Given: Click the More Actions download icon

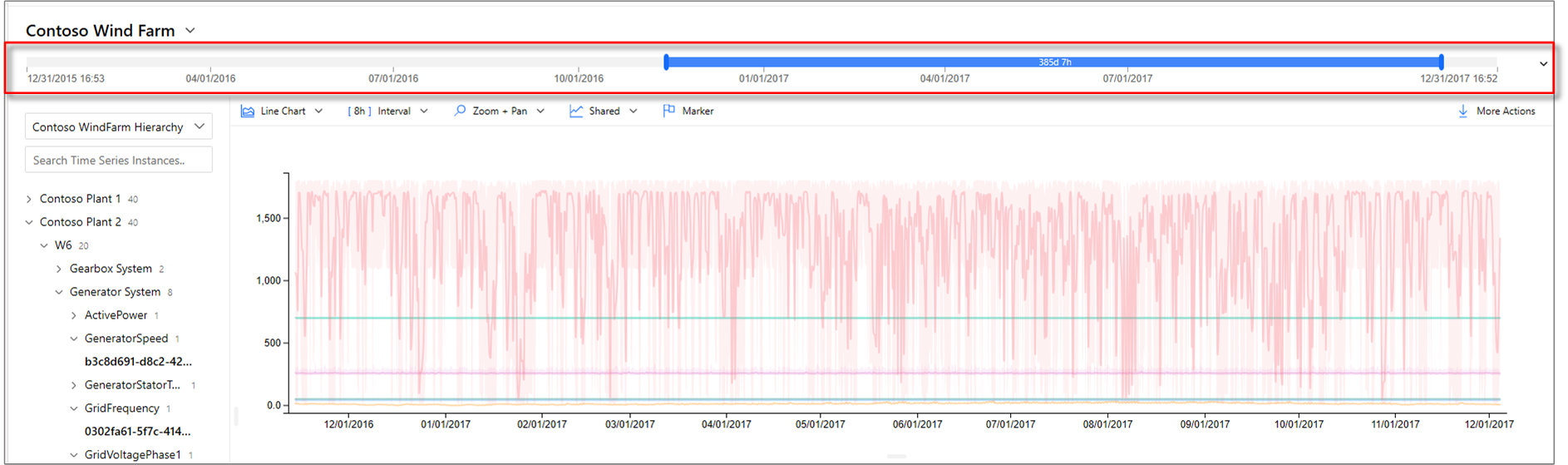Looking at the screenshot, I should (x=1463, y=111).
